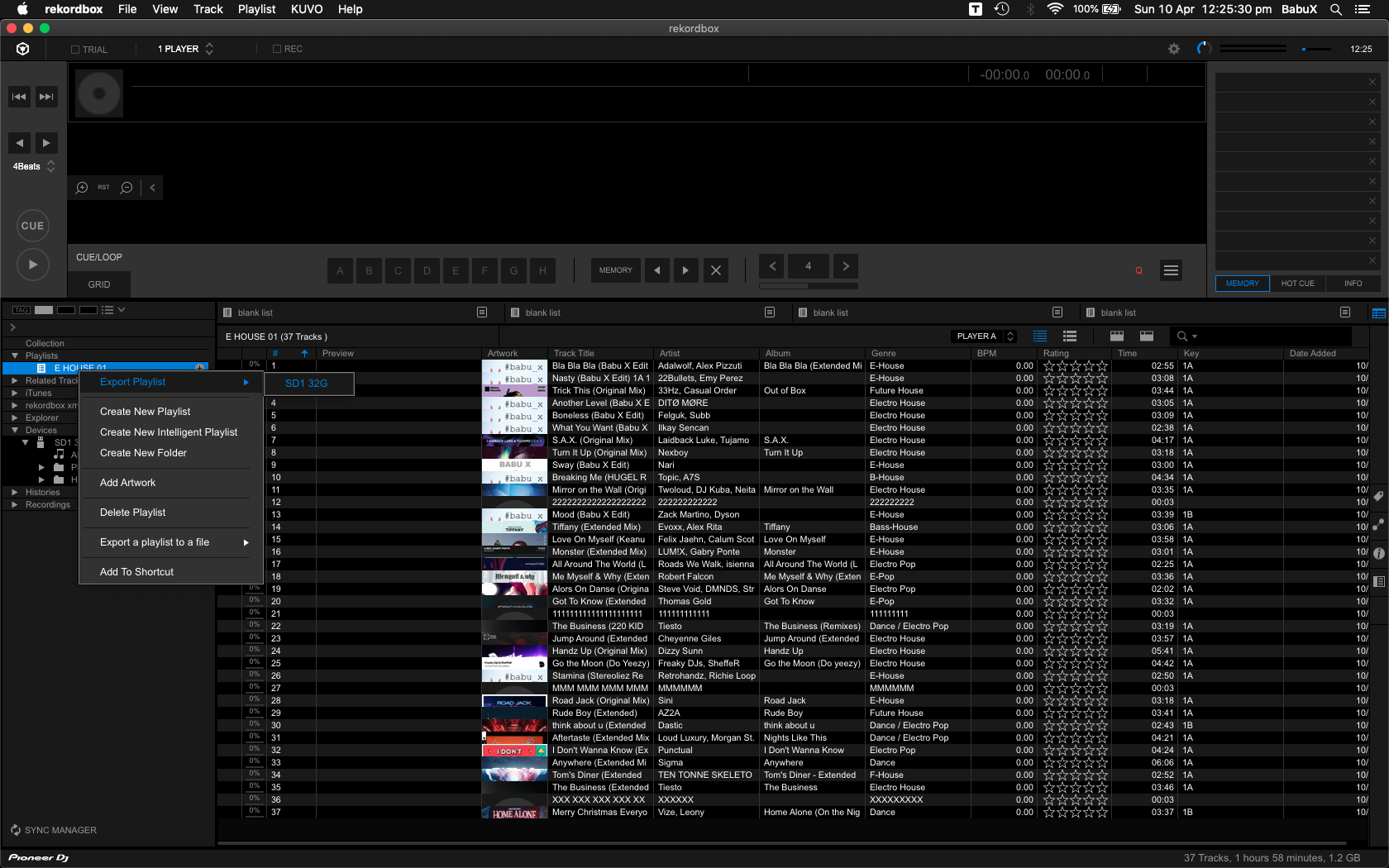
Task: Switch to the HOT CUE tab
Action: [x=1297, y=284]
